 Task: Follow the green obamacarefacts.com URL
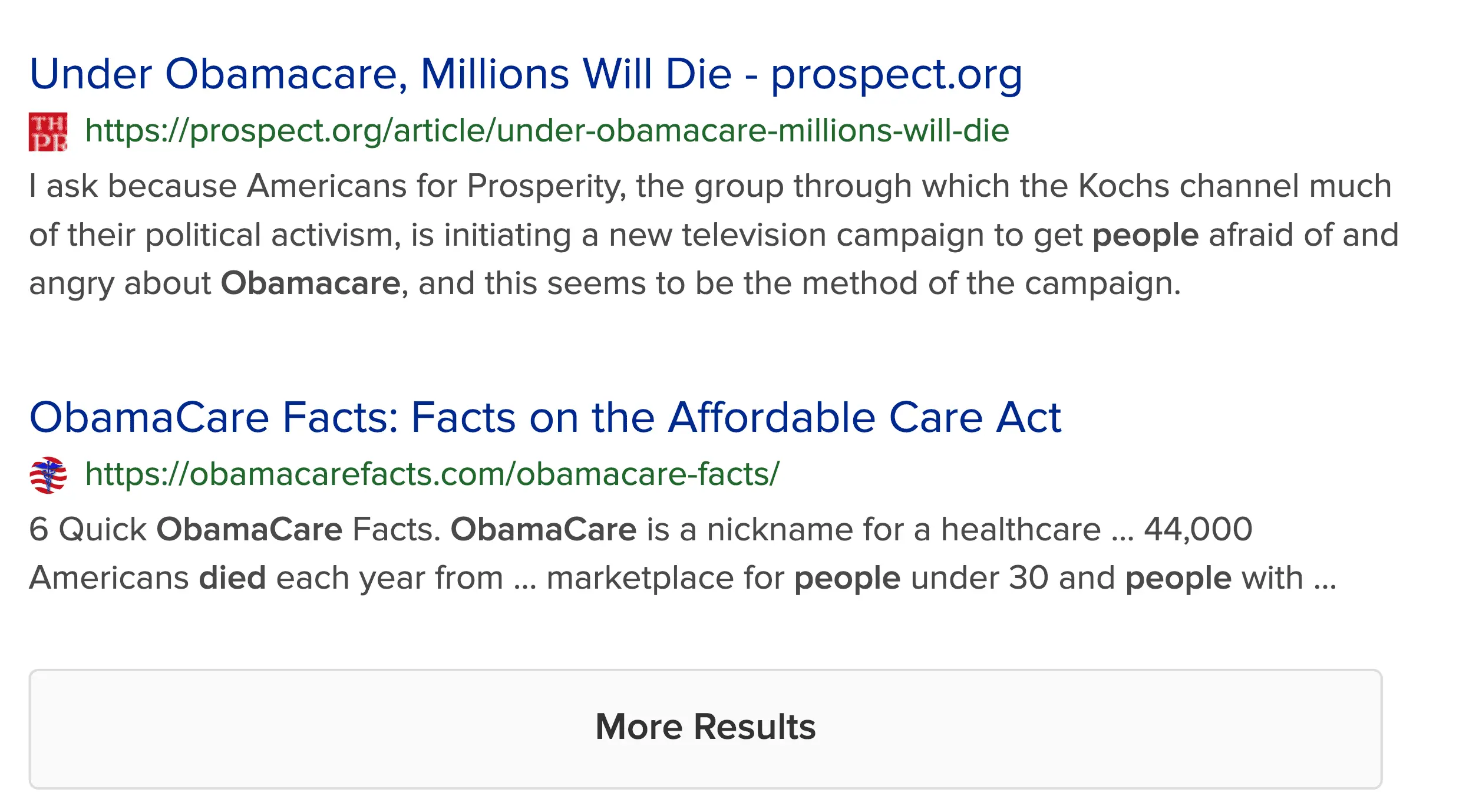pyautogui.click(x=432, y=474)
